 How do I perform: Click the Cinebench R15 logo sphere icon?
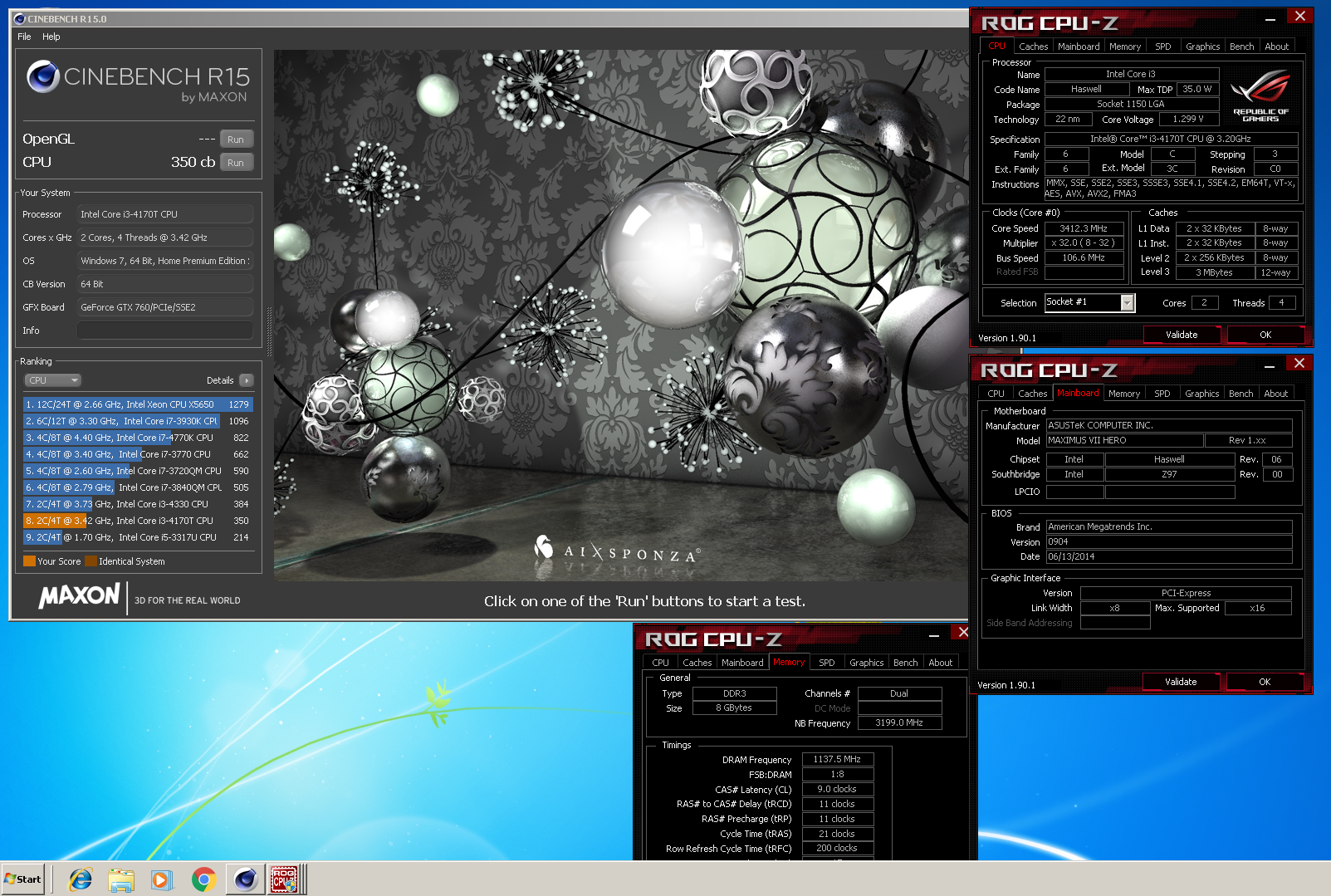click(43, 77)
